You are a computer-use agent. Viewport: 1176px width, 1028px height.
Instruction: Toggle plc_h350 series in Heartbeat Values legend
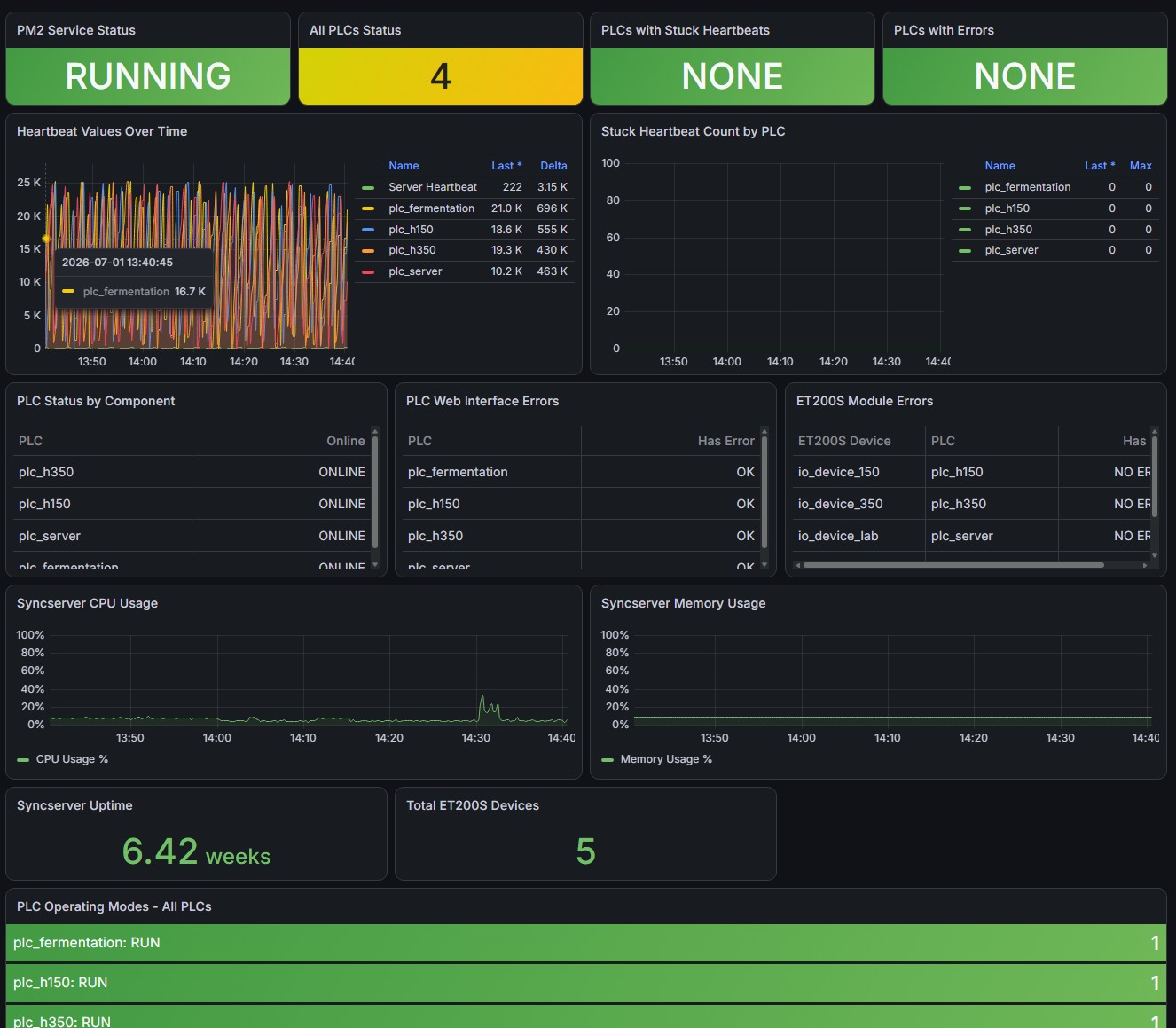(412, 250)
